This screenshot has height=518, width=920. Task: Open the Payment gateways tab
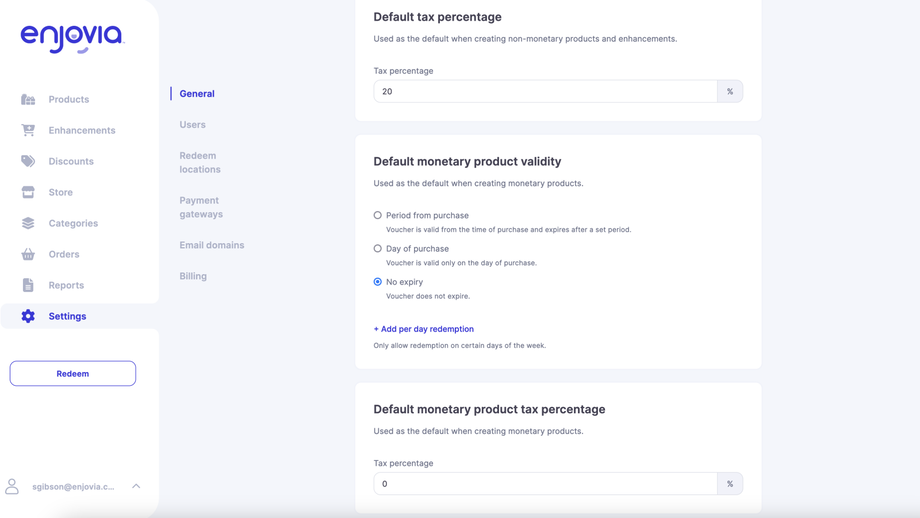coord(201,207)
